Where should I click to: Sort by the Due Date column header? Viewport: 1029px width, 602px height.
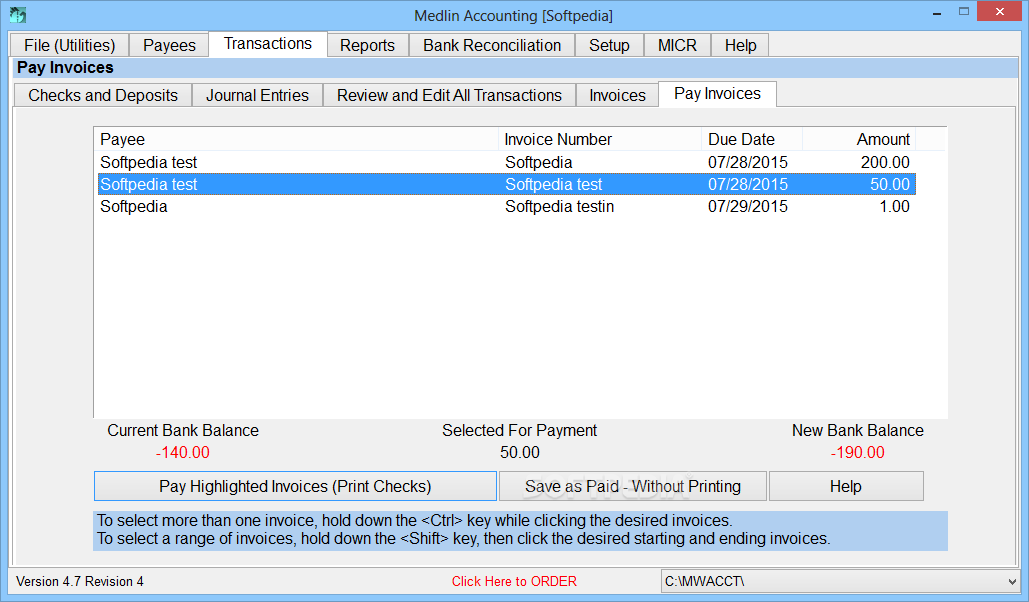pyautogui.click(x=752, y=139)
